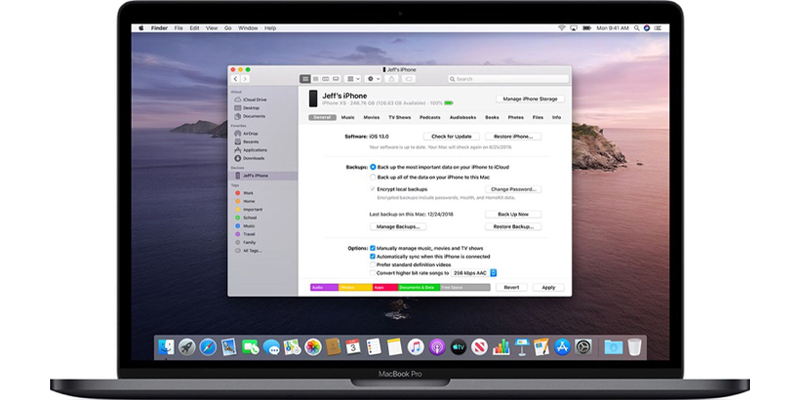Screen dimensions: 800x400
Task: Open the gear Action dropdown menu
Action: (x=373, y=79)
